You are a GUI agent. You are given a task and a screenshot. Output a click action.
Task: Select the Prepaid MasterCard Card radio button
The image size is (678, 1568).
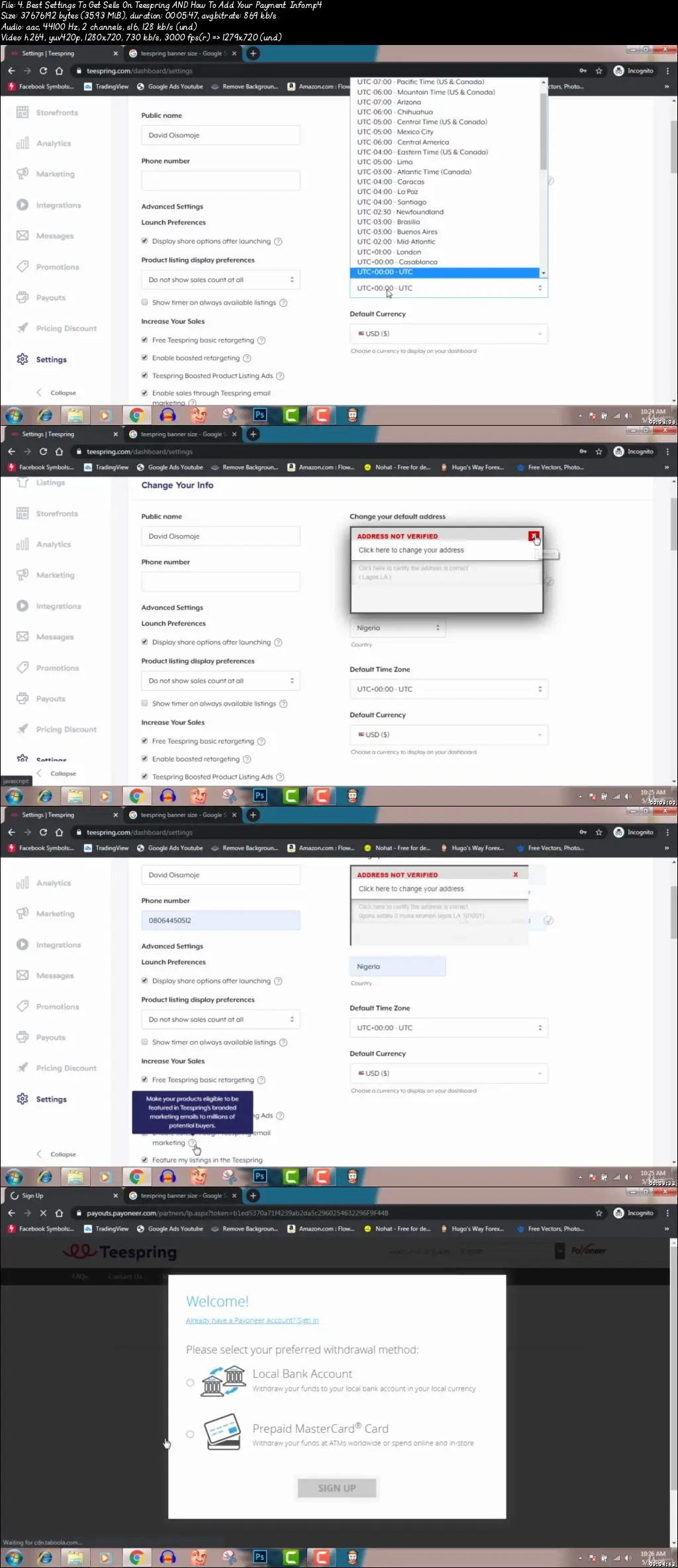pos(190,1434)
